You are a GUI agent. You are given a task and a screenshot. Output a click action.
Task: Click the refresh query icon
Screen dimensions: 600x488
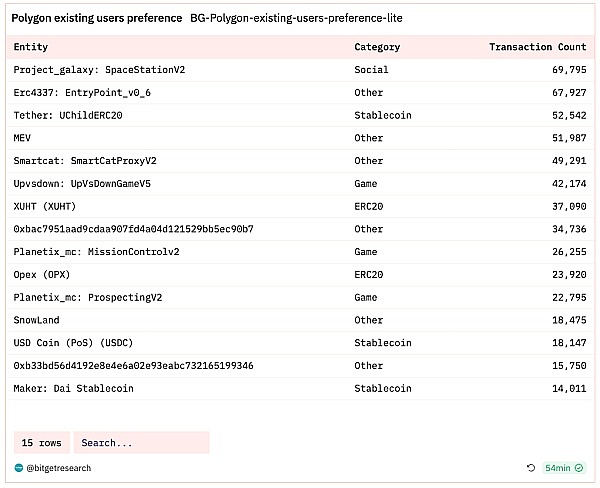[x=531, y=468]
